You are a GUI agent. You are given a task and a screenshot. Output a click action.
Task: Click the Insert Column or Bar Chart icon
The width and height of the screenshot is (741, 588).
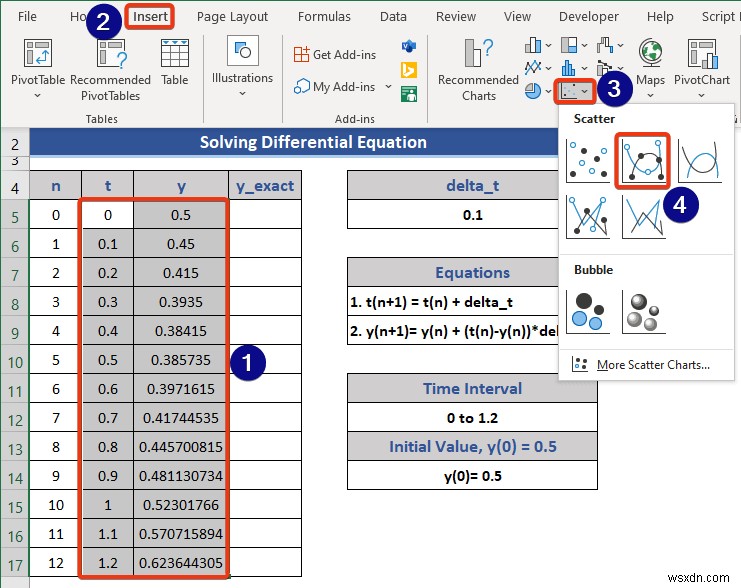533,45
